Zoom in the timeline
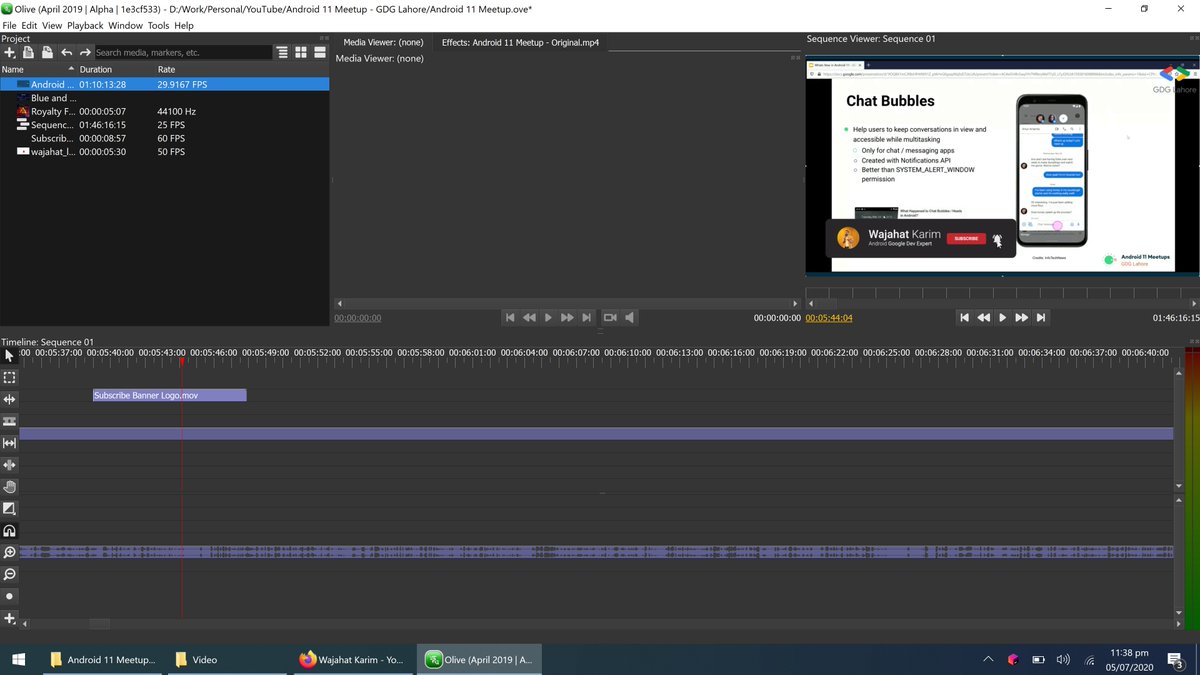 click(10, 553)
